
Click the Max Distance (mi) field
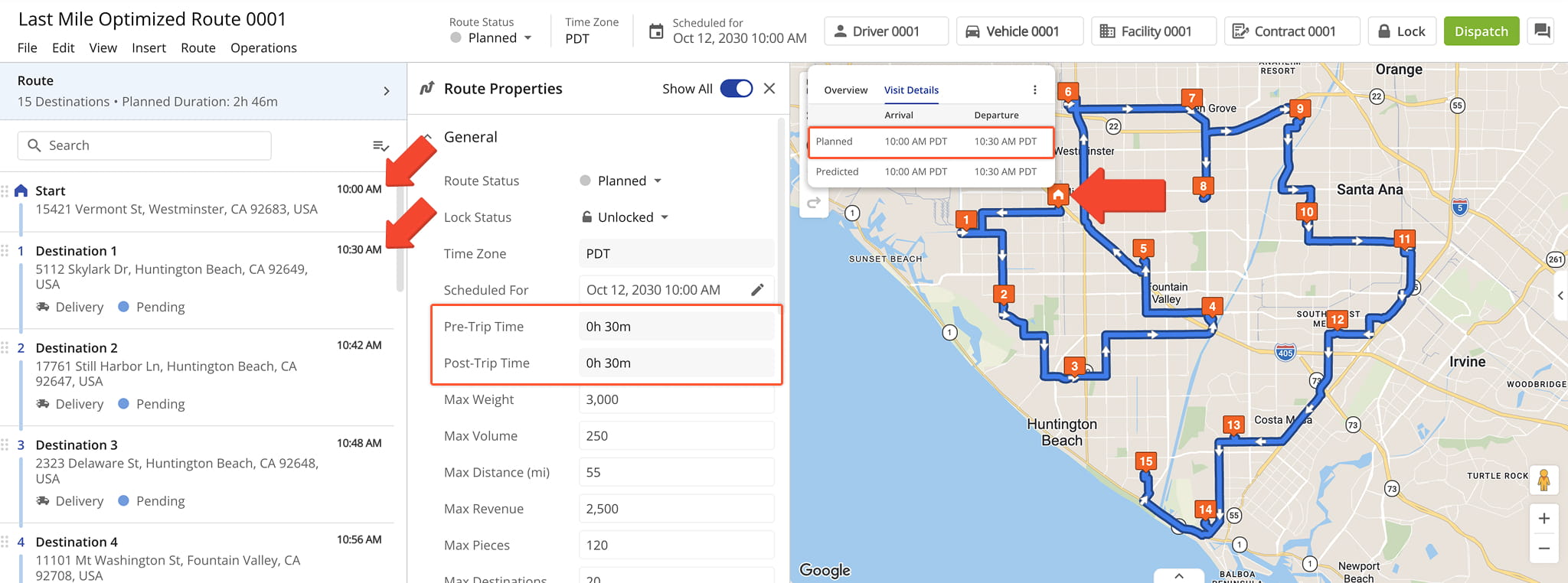coord(676,472)
